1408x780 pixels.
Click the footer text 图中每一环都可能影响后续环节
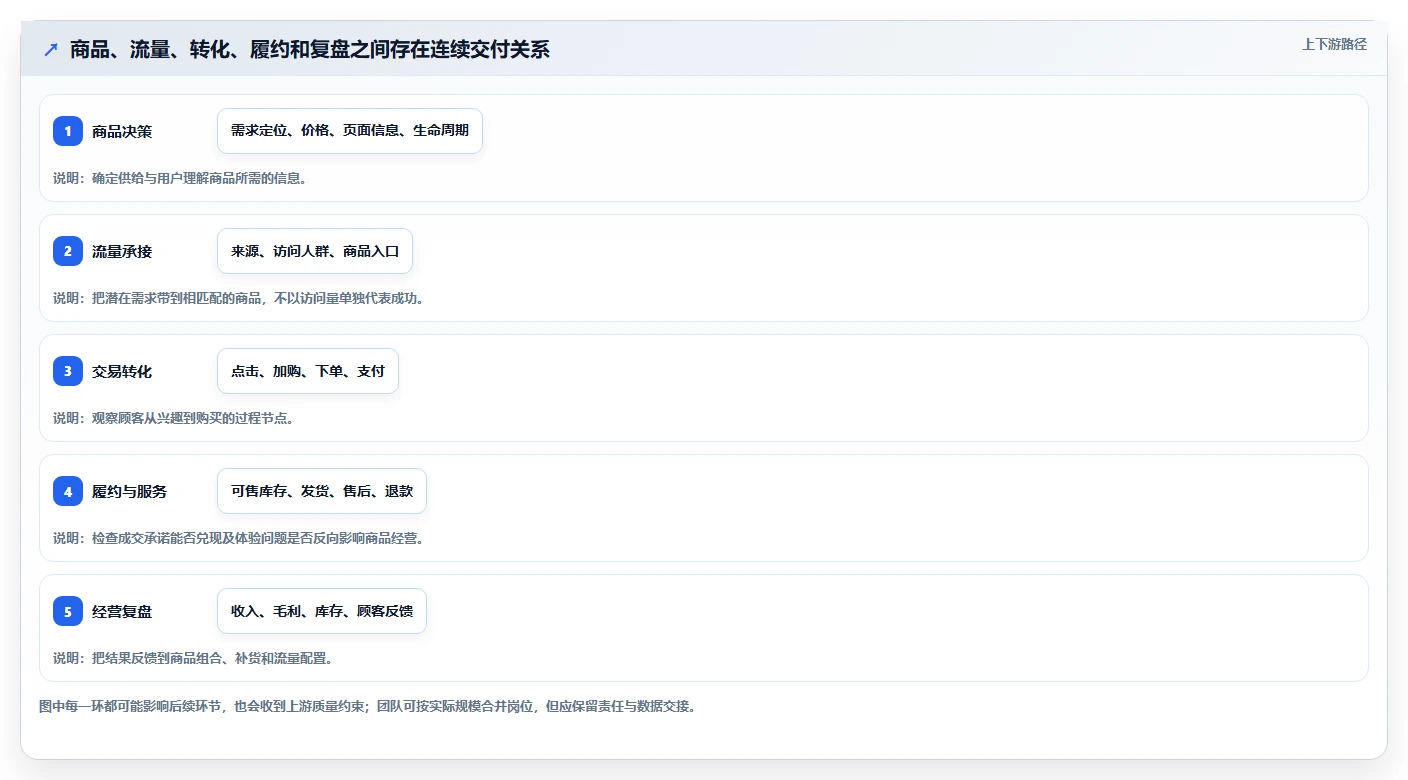[367, 706]
